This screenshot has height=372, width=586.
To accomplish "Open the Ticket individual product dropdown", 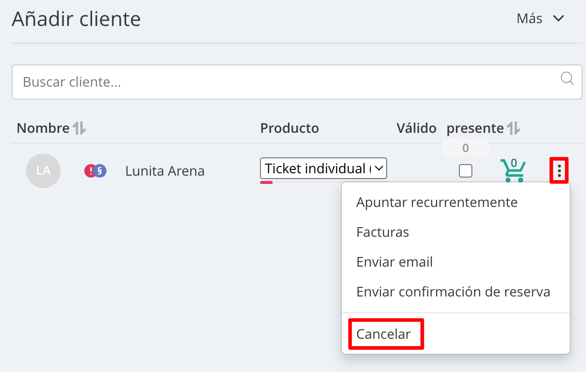I will [323, 168].
